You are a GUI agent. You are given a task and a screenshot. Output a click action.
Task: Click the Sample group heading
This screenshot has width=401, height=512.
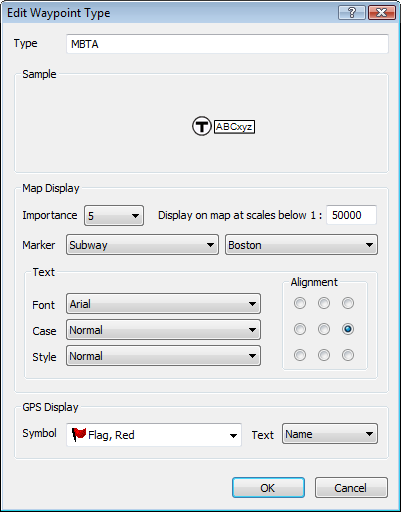[39, 74]
